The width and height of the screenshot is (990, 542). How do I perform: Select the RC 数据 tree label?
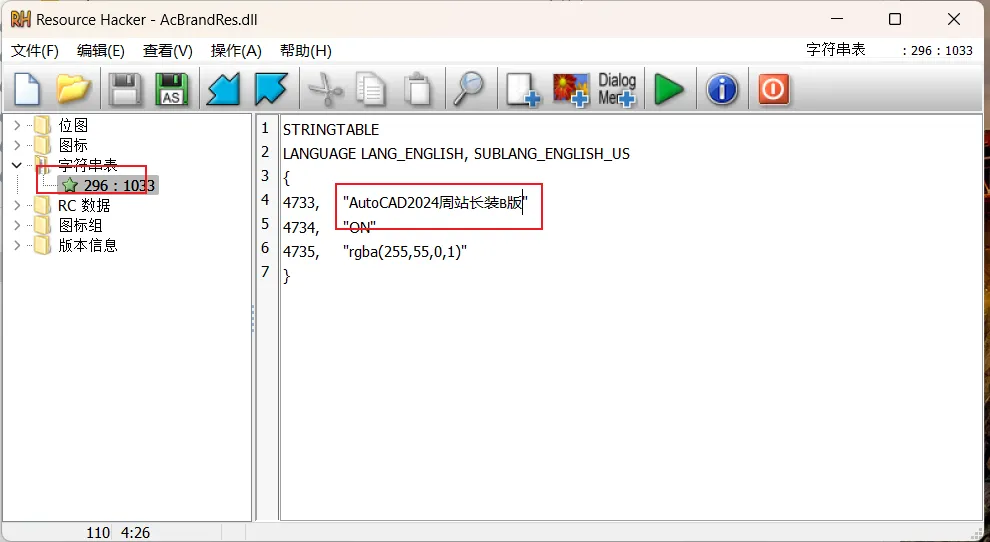coord(85,205)
